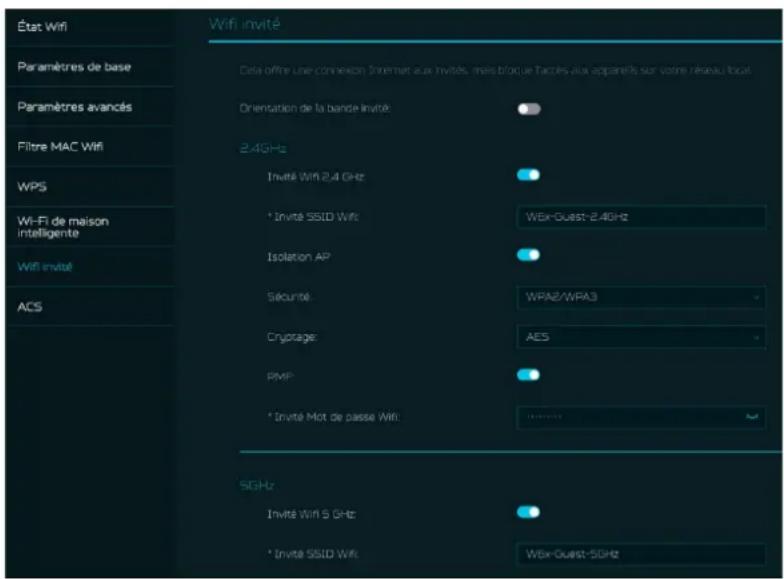
Task: Open the Cryptage AES dropdown
Action: (641, 337)
